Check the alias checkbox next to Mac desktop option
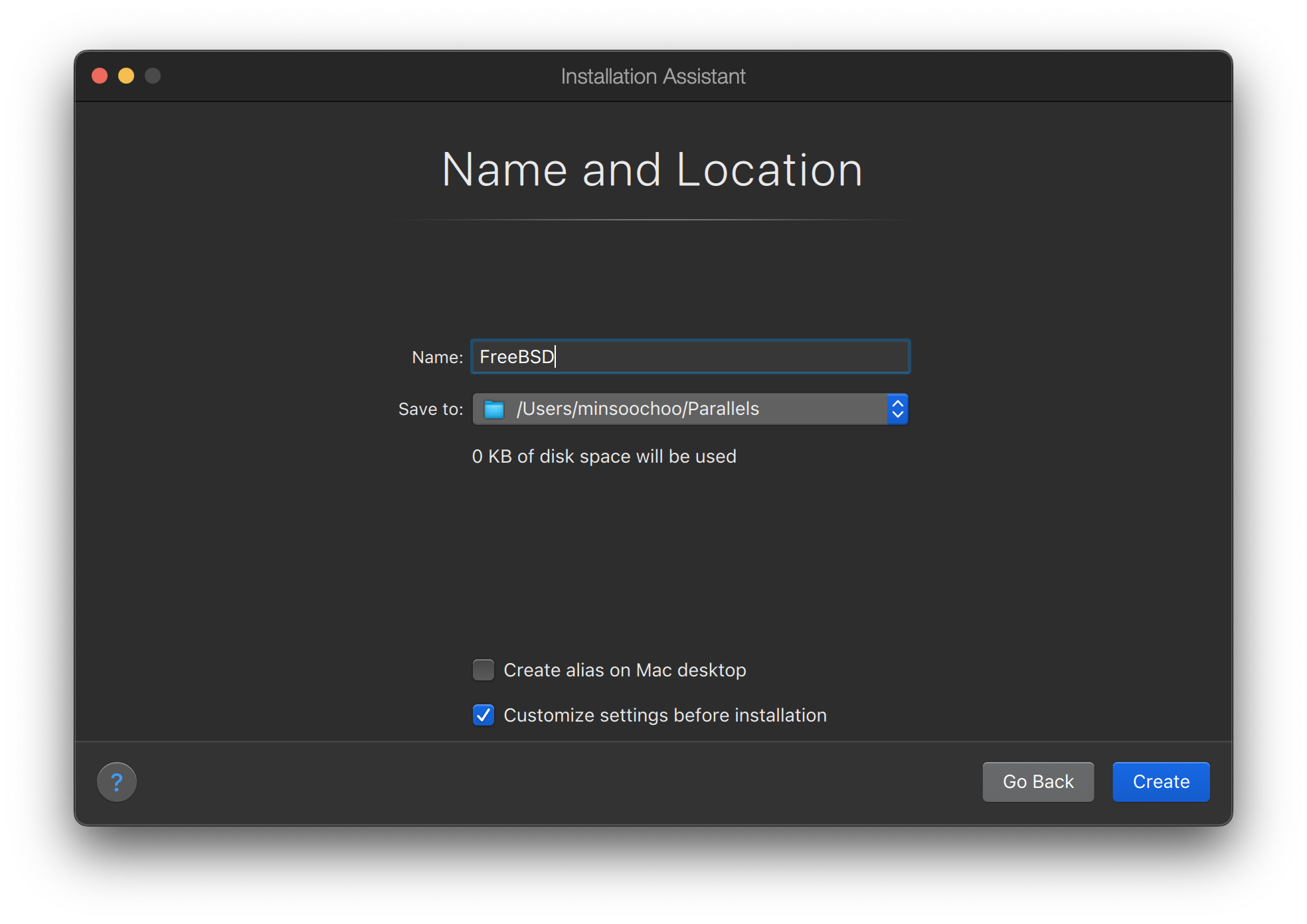The height and width of the screenshot is (924, 1307). 483,670
